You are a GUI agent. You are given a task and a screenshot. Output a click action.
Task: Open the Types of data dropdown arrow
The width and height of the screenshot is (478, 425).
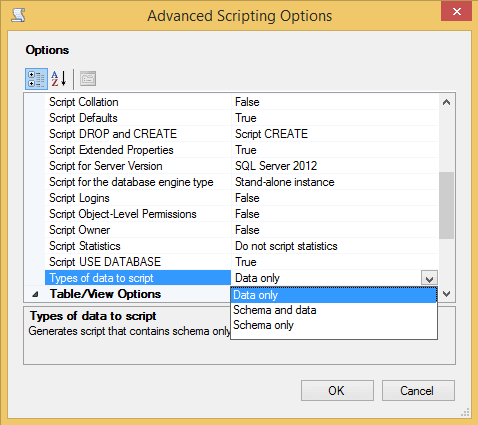click(x=429, y=278)
